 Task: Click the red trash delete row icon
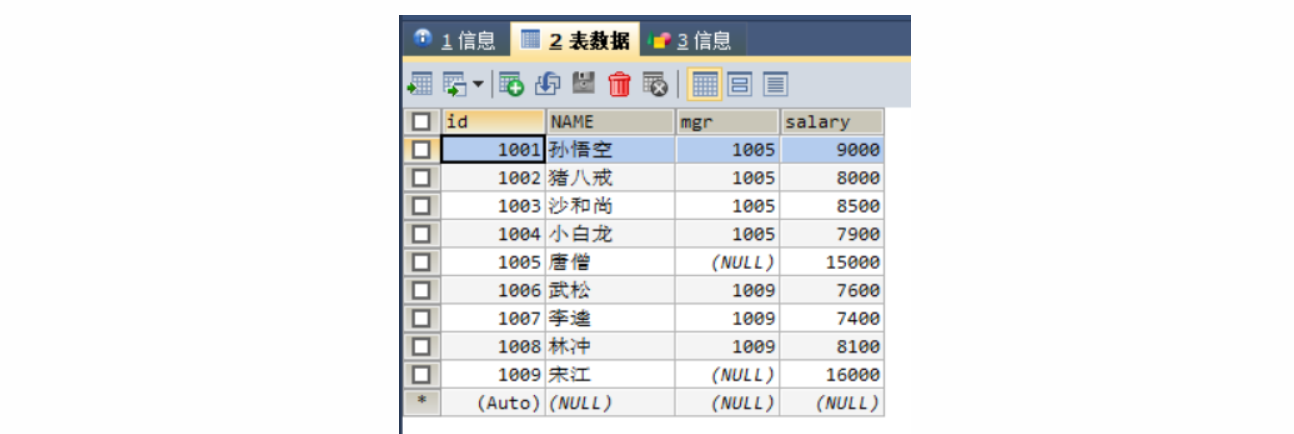[620, 84]
